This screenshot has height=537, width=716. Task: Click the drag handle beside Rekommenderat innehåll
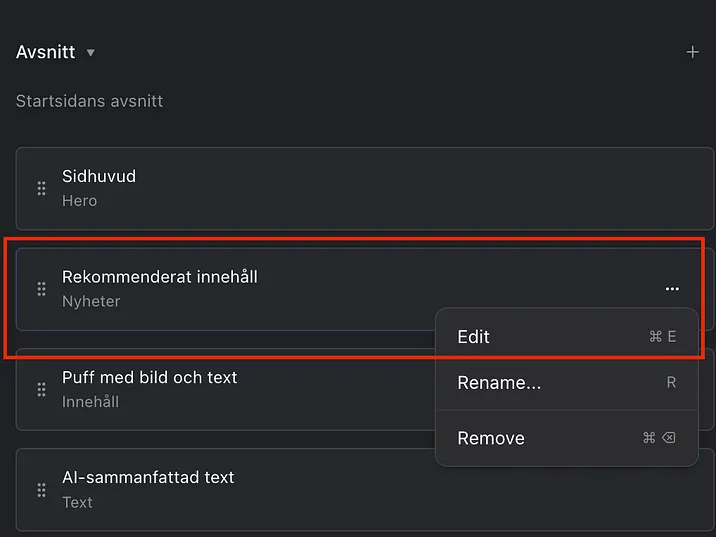coord(42,289)
